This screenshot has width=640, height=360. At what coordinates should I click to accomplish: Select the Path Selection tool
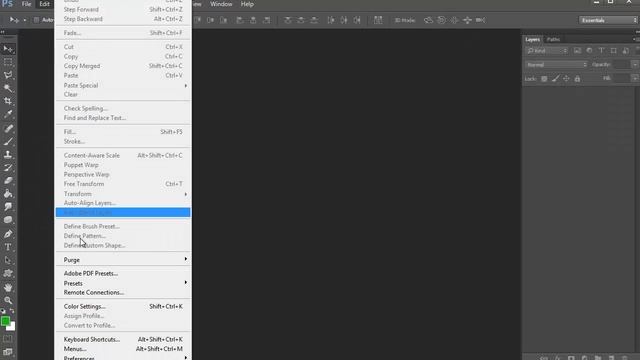coord(8,260)
